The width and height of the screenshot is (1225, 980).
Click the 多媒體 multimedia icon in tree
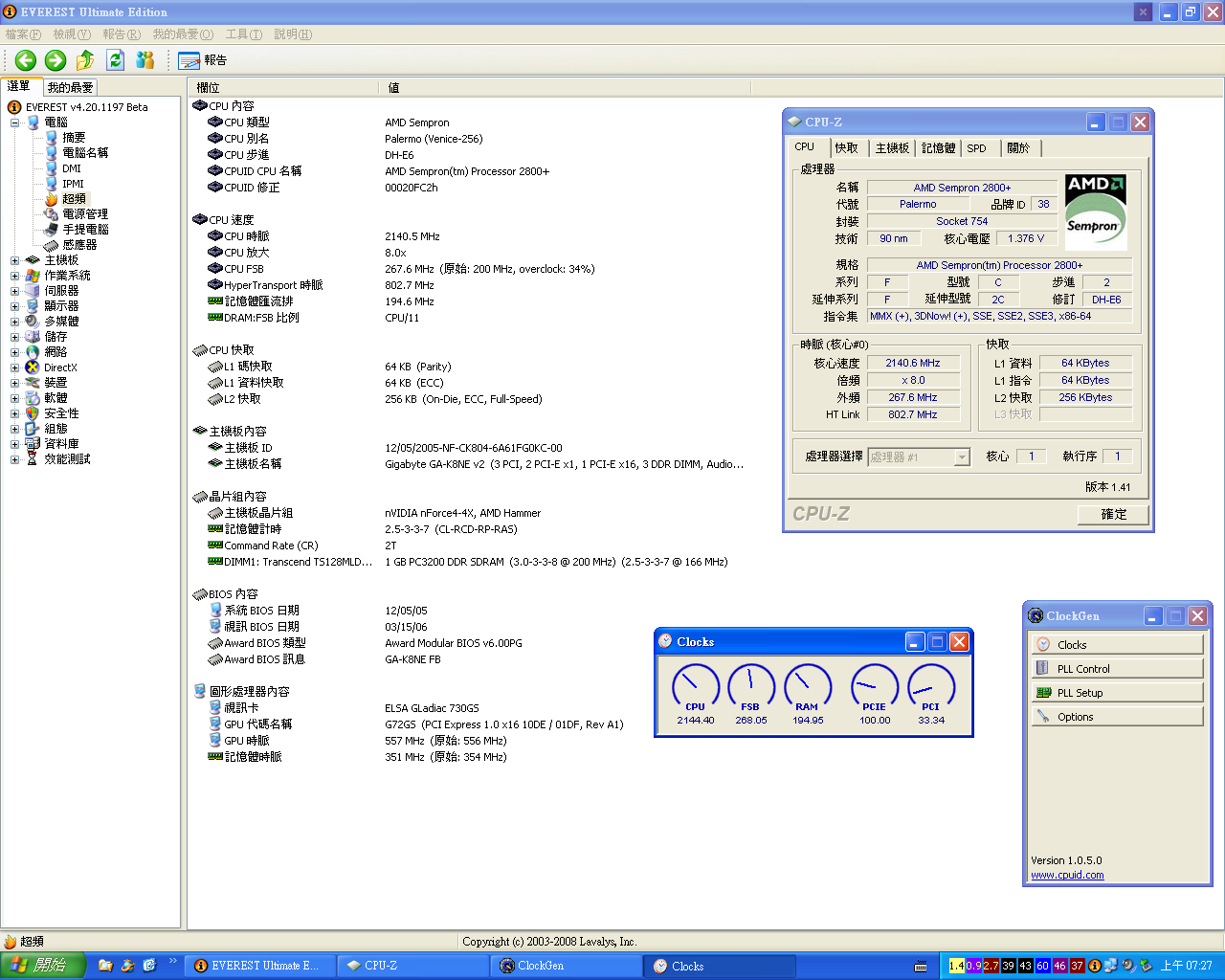tap(33, 322)
